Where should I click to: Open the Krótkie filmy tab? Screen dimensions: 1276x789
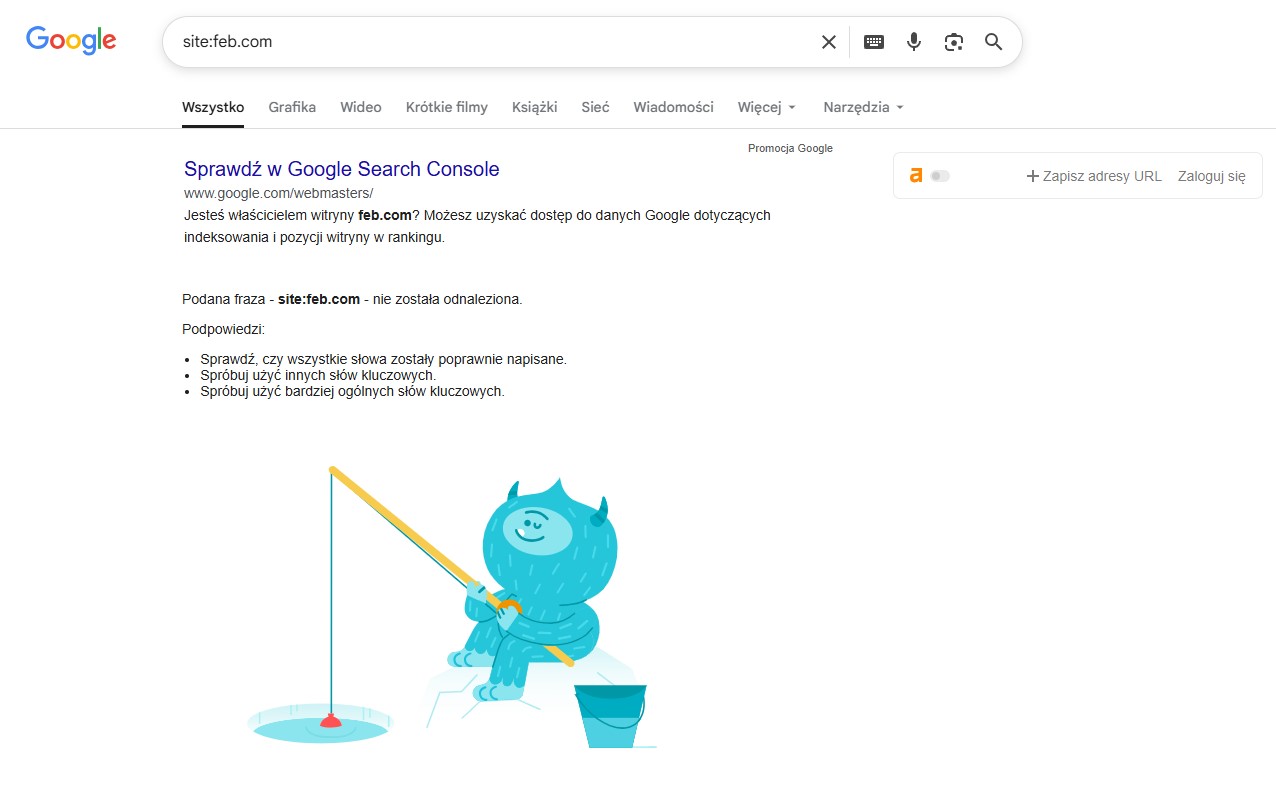[x=446, y=107]
